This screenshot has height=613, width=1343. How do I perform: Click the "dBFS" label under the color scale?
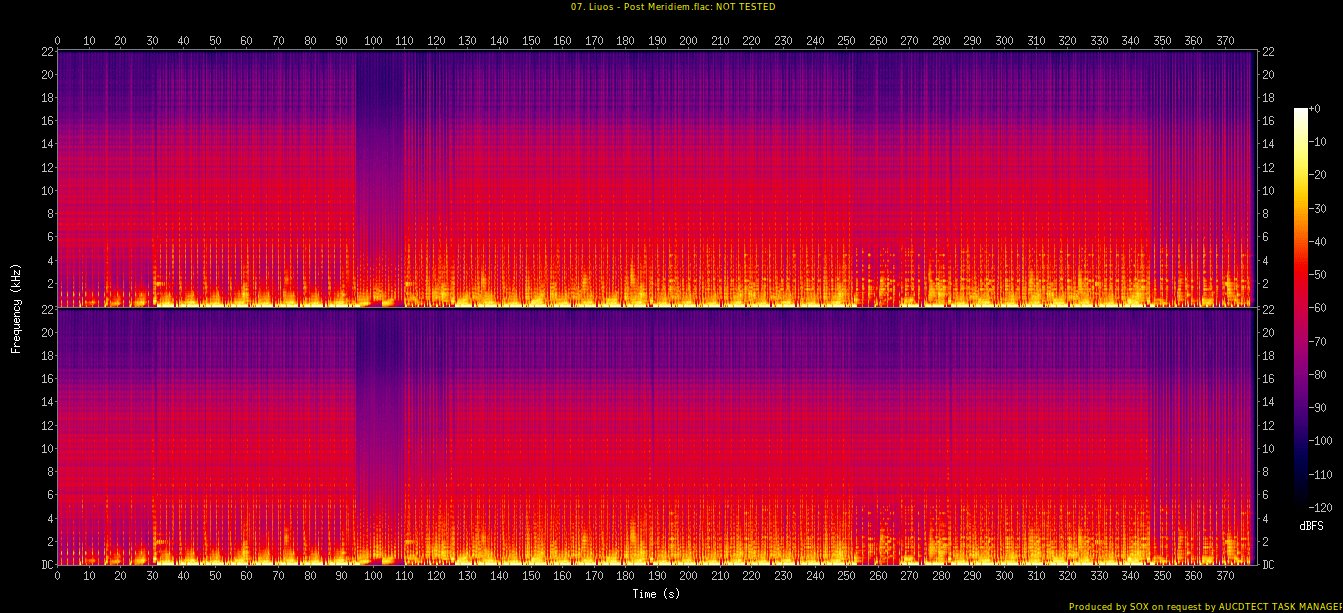click(x=1312, y=526)
